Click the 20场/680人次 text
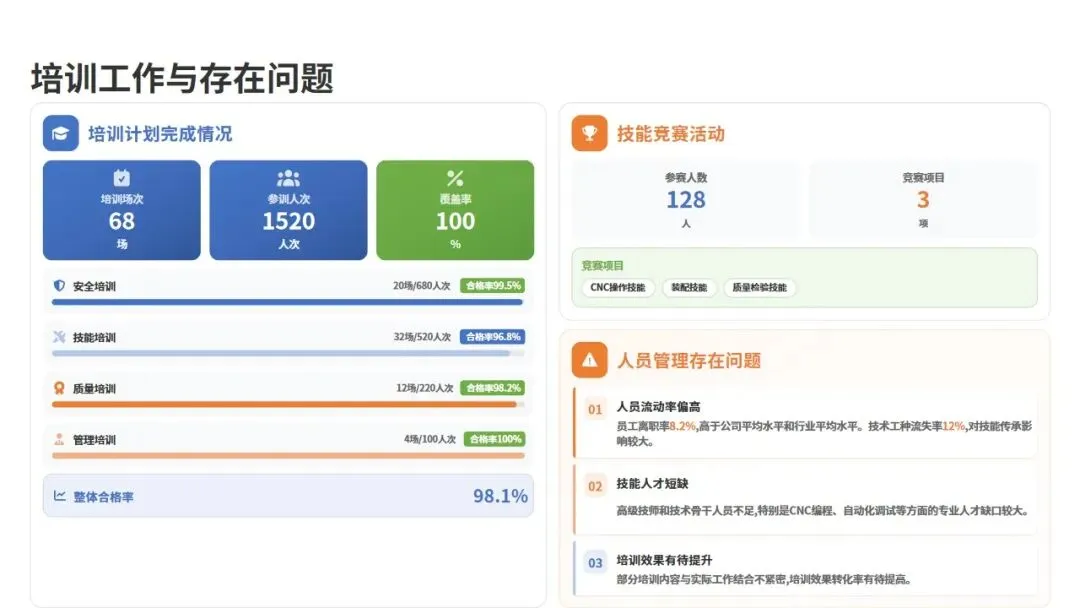 tap(422, 286)
